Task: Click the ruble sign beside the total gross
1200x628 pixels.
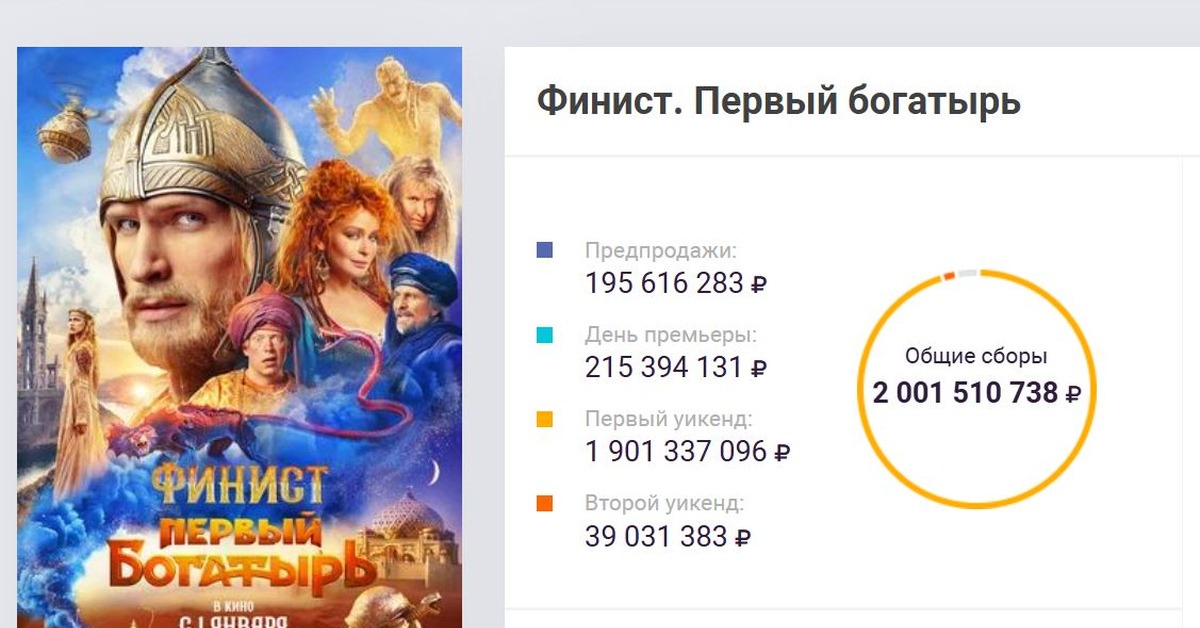Action: coord(1074,394)
